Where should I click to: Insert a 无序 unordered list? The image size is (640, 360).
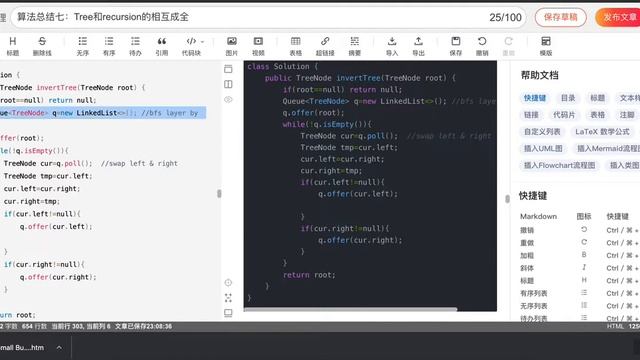[x=82, y=46]
